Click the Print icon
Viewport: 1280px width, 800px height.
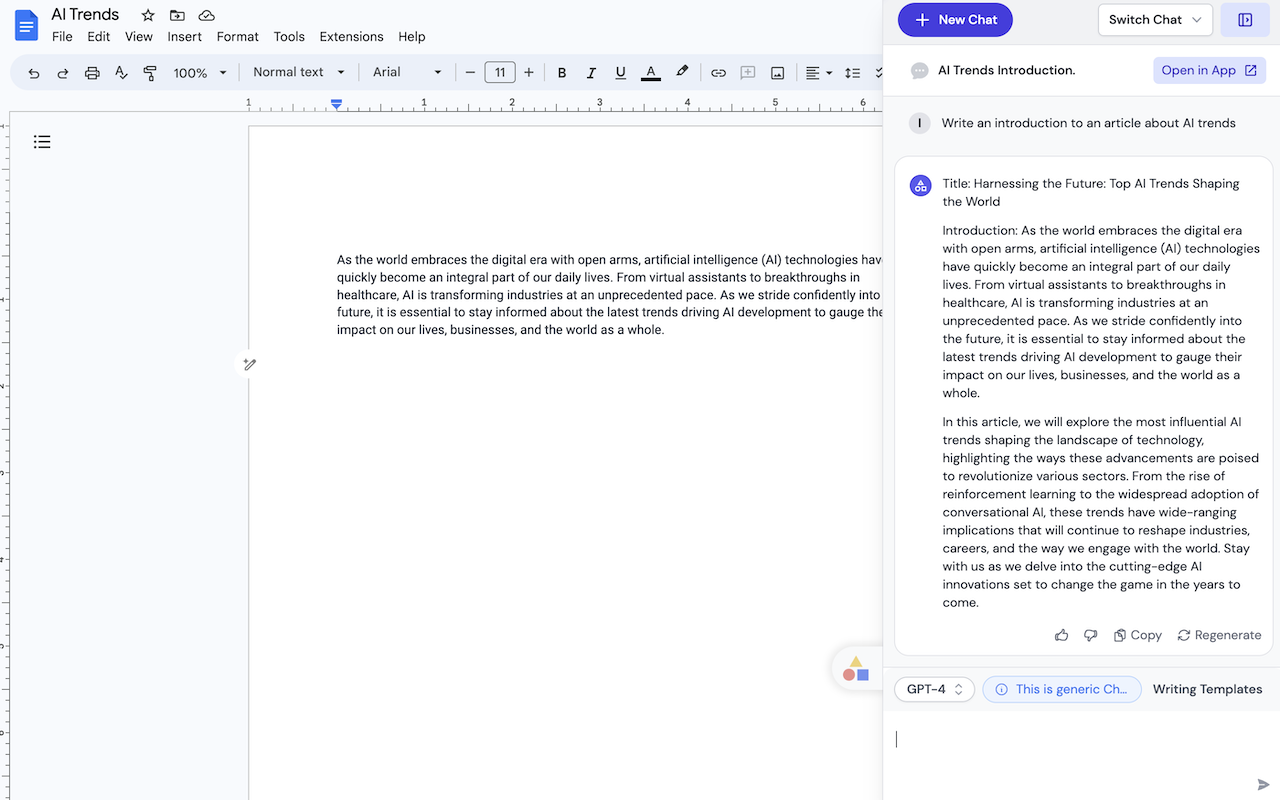[x=92, y=73]
